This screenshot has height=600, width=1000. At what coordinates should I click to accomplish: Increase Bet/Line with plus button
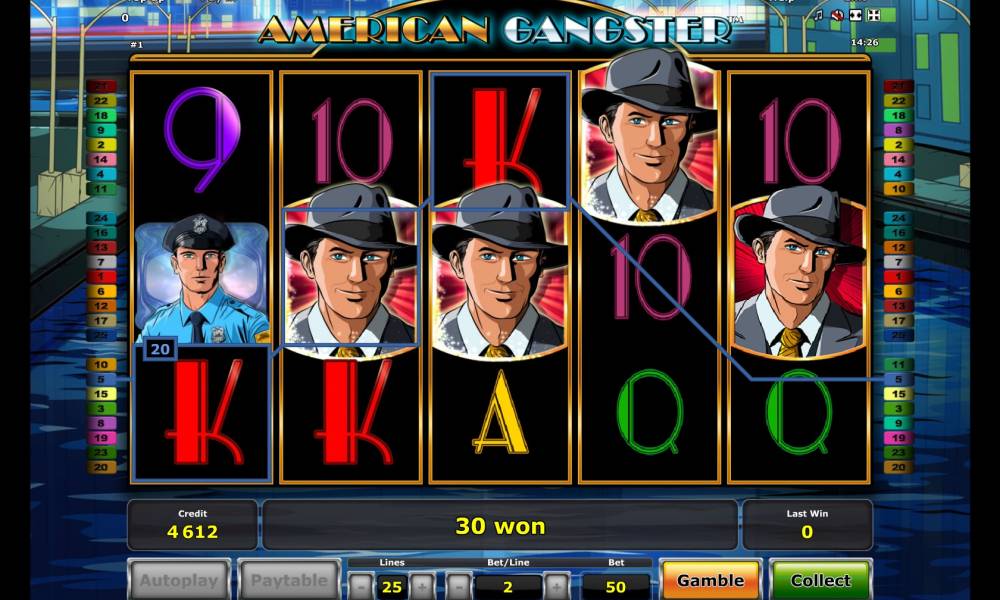point(556,585)
